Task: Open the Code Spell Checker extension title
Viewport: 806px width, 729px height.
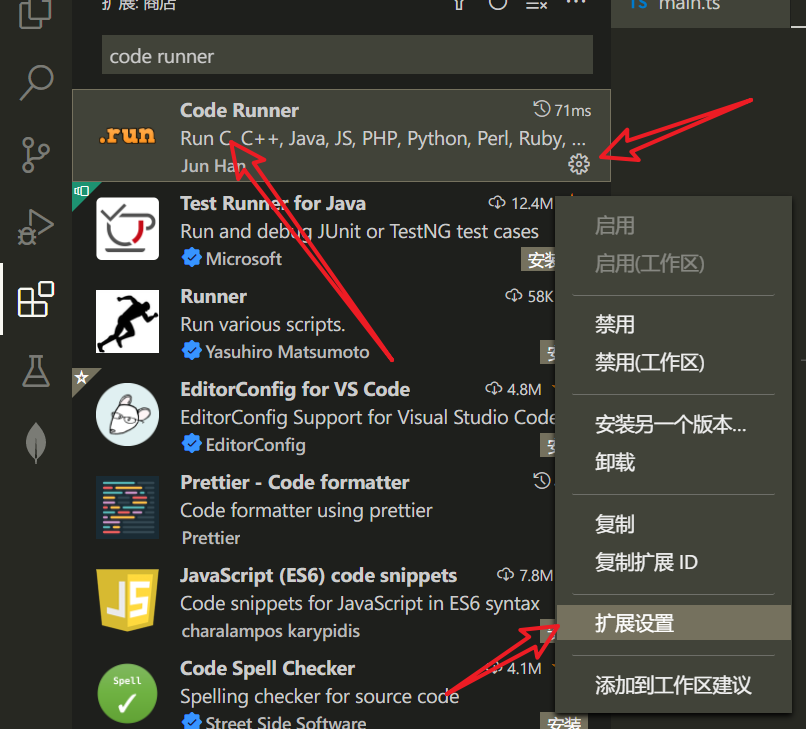Action: (x=267, y=668)
